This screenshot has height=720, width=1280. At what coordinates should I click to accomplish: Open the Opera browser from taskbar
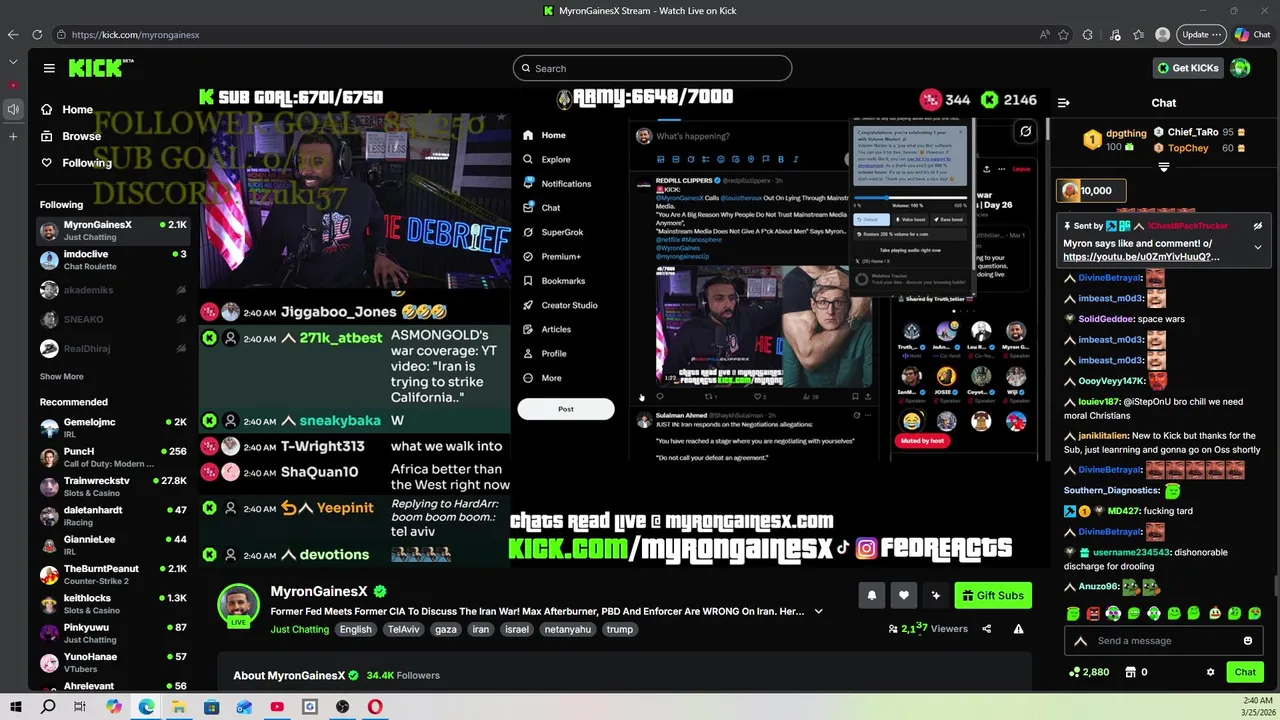pos(375,707)
